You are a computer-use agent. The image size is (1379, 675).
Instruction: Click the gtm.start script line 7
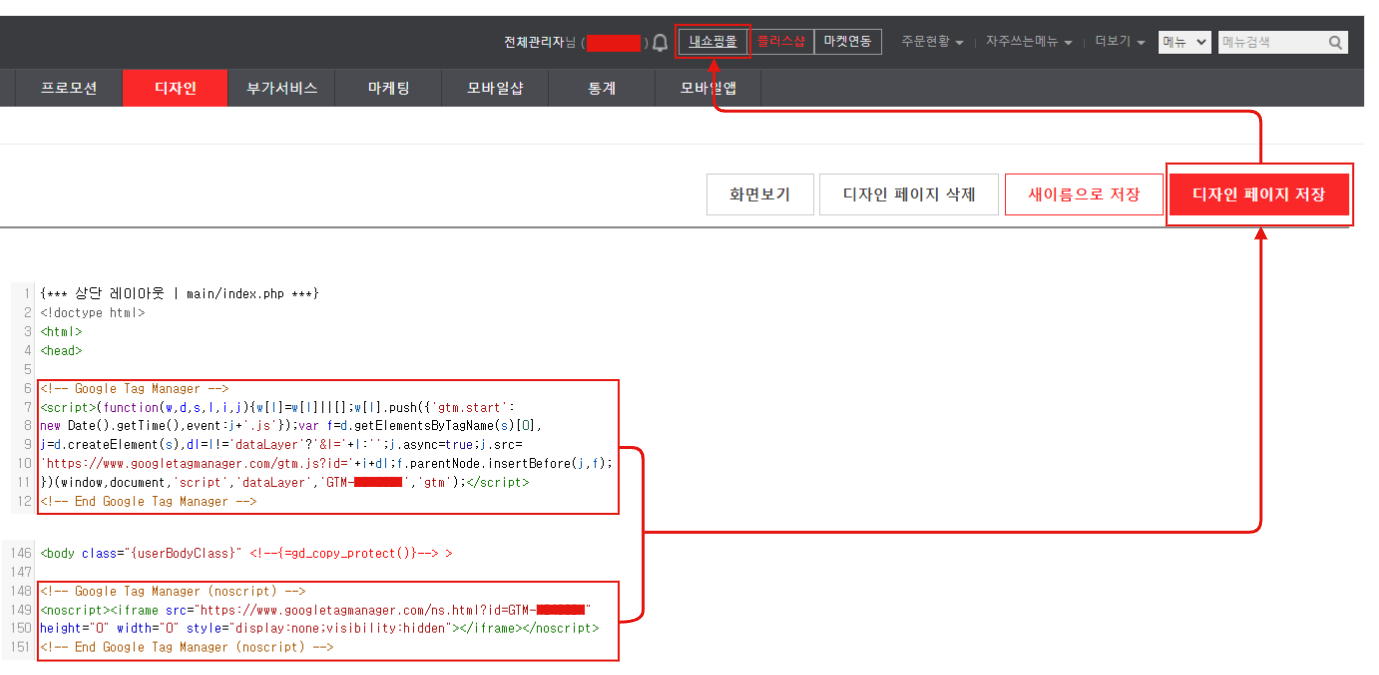(277, 407)
